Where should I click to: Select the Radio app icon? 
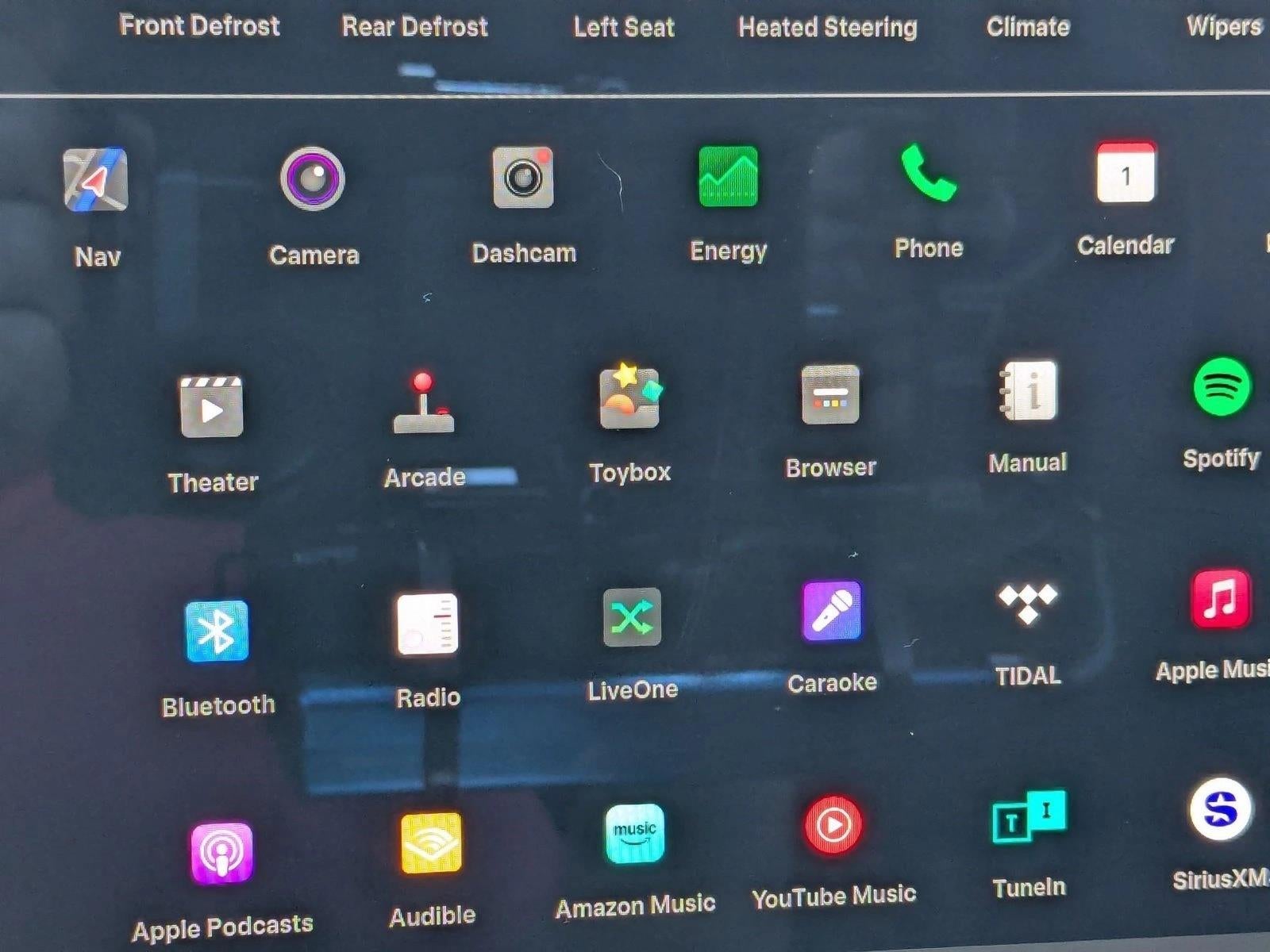point(428,624)
